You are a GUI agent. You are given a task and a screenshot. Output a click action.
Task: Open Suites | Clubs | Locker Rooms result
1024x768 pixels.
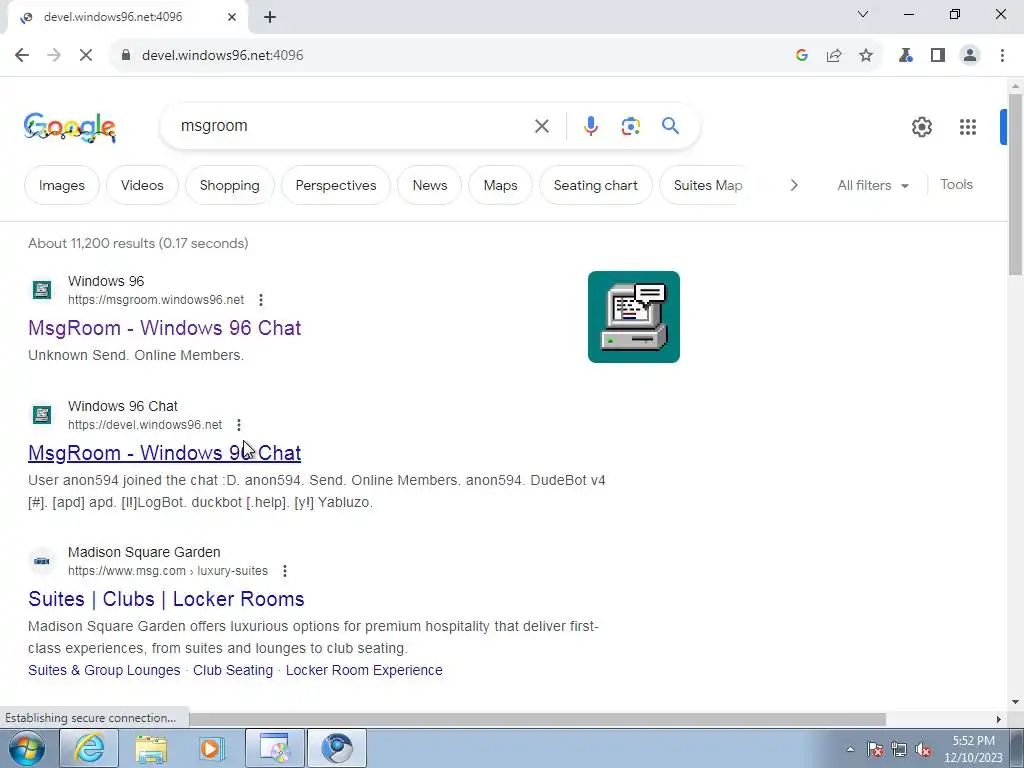point(167,600)
